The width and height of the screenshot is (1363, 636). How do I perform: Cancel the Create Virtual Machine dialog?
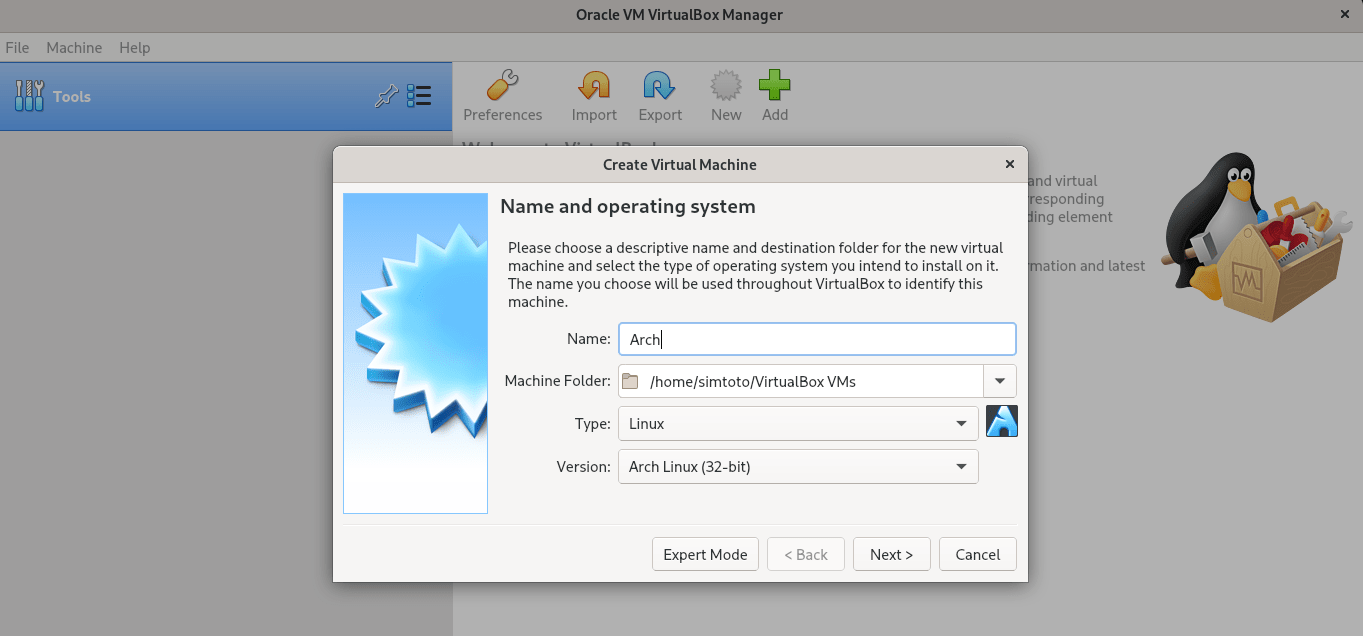pyautogui.click(x=977, y=554)
